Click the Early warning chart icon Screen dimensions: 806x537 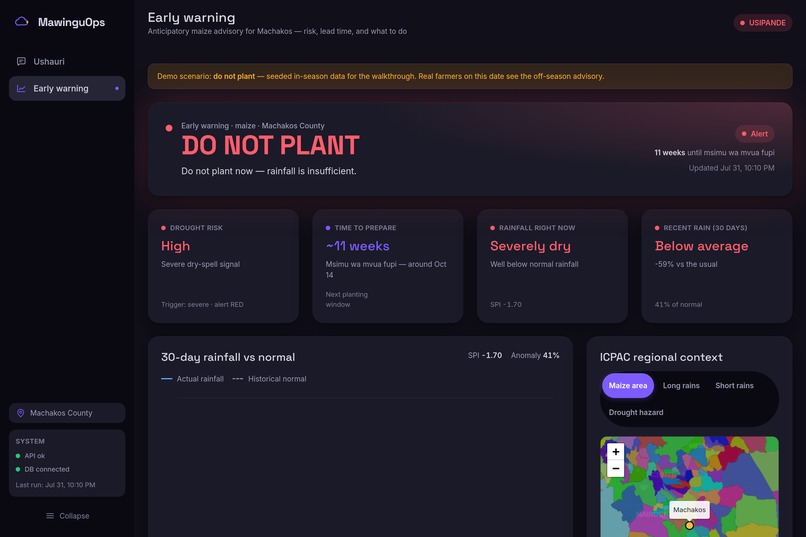pyautogui.click(x=21, y=88)
